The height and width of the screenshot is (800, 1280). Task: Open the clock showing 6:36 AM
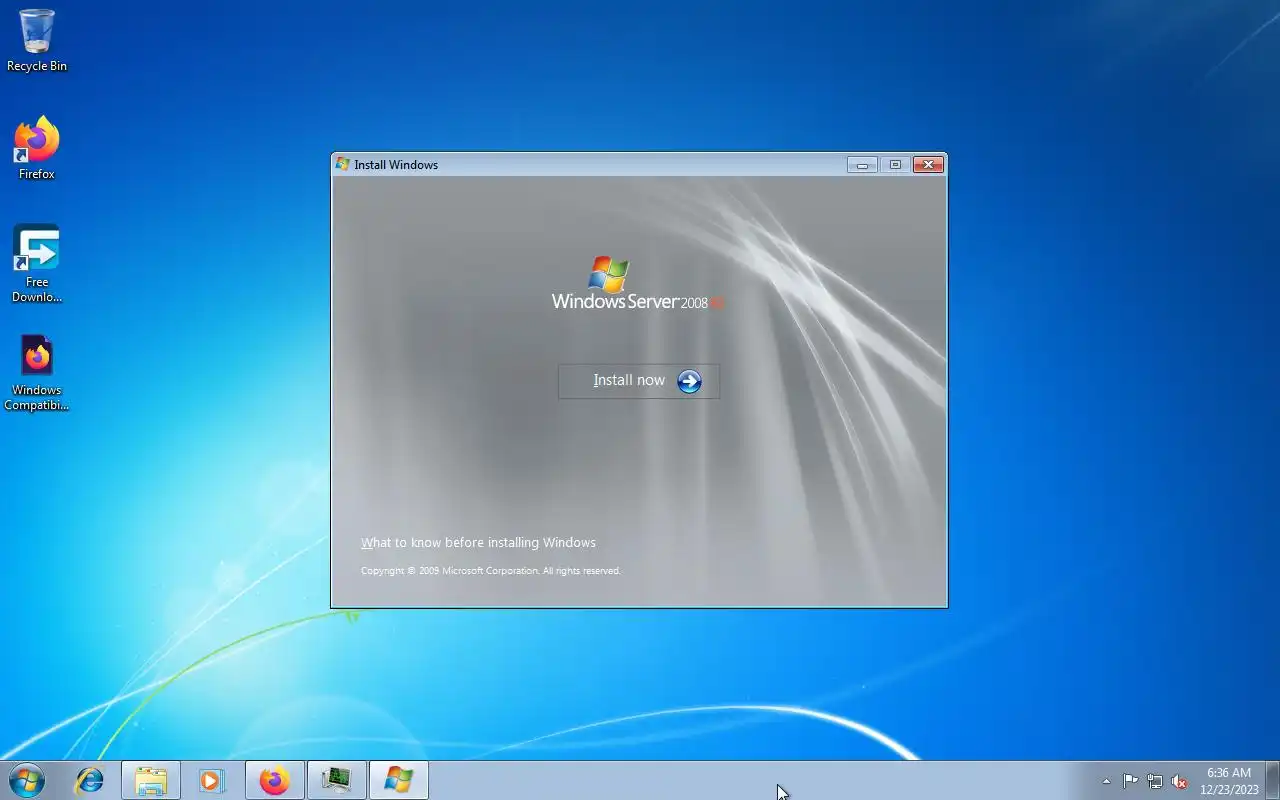coord(1229,781)
